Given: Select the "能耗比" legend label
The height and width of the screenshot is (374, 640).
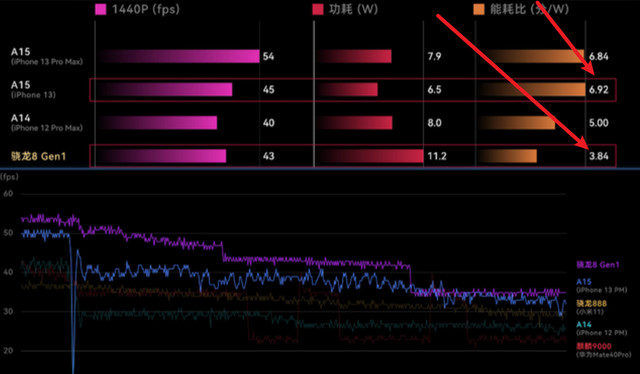Looking at the screenshot, I should point(529,9).
